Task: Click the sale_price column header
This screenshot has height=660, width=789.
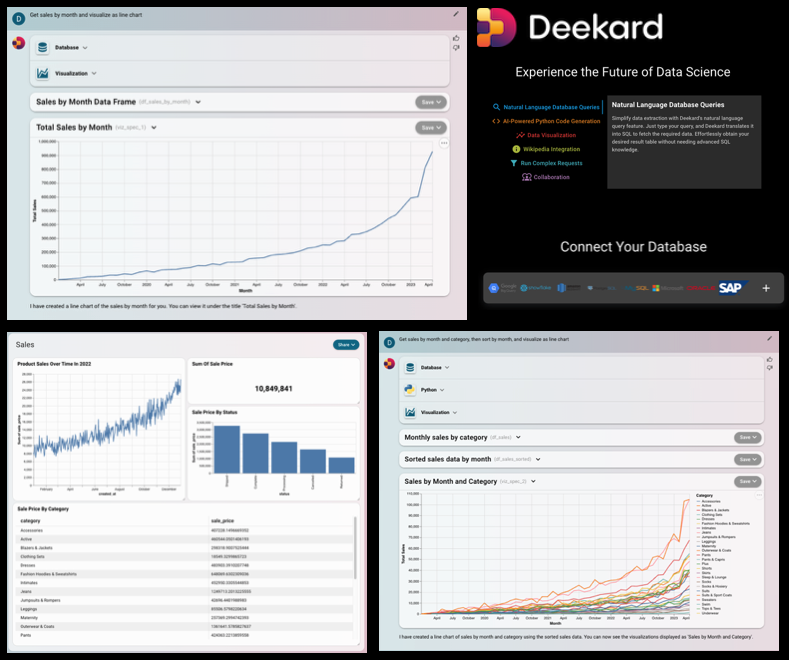Action: pos(222,521)
